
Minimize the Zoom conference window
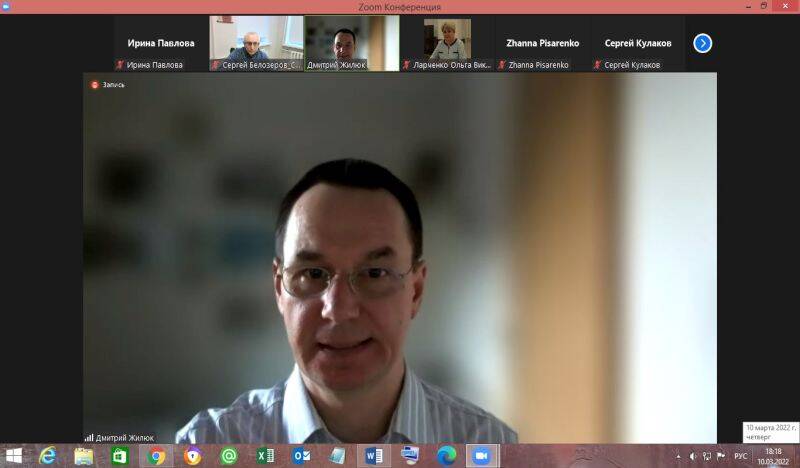click(748, 6)
